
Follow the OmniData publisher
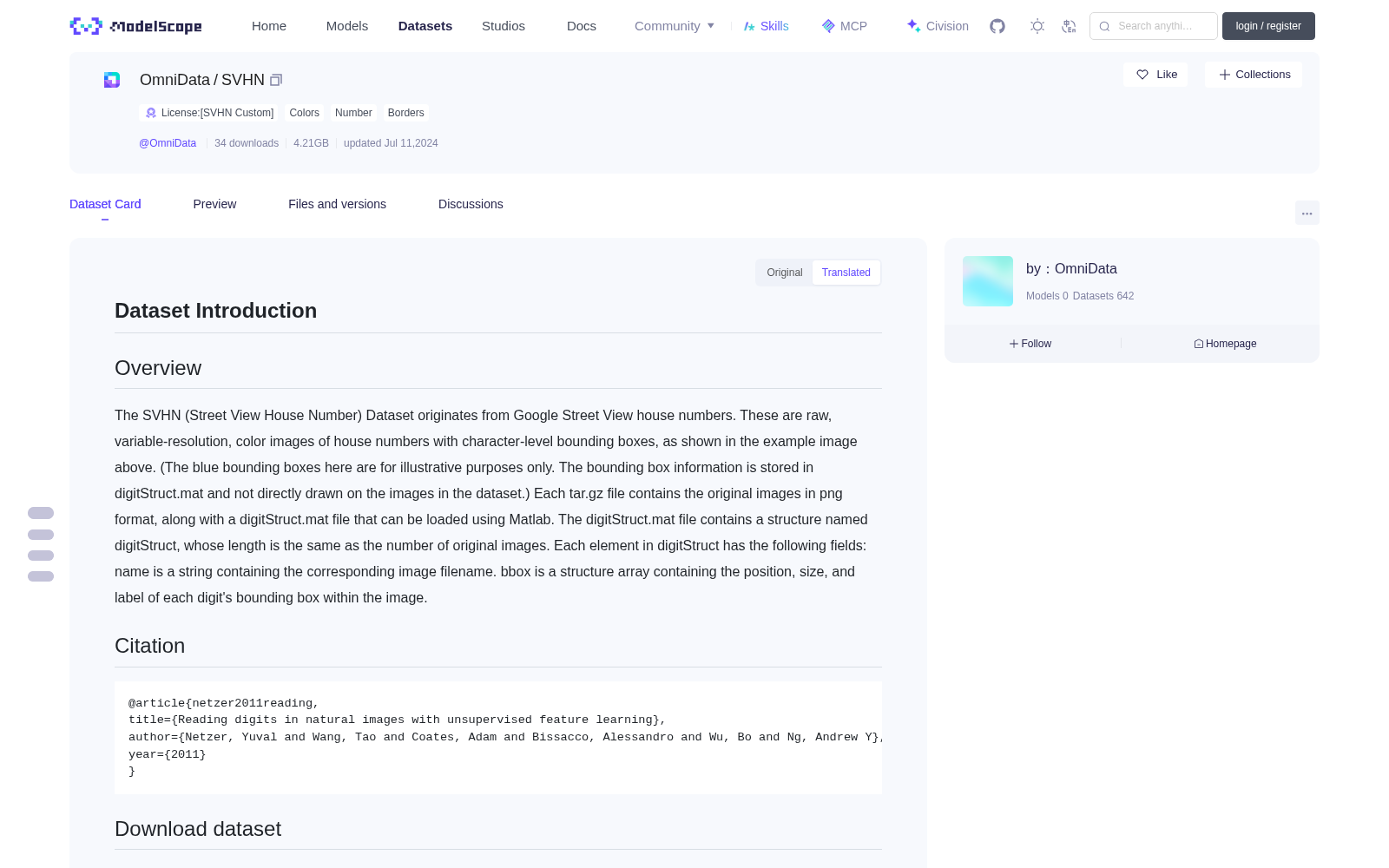(x=1030, y=344)
